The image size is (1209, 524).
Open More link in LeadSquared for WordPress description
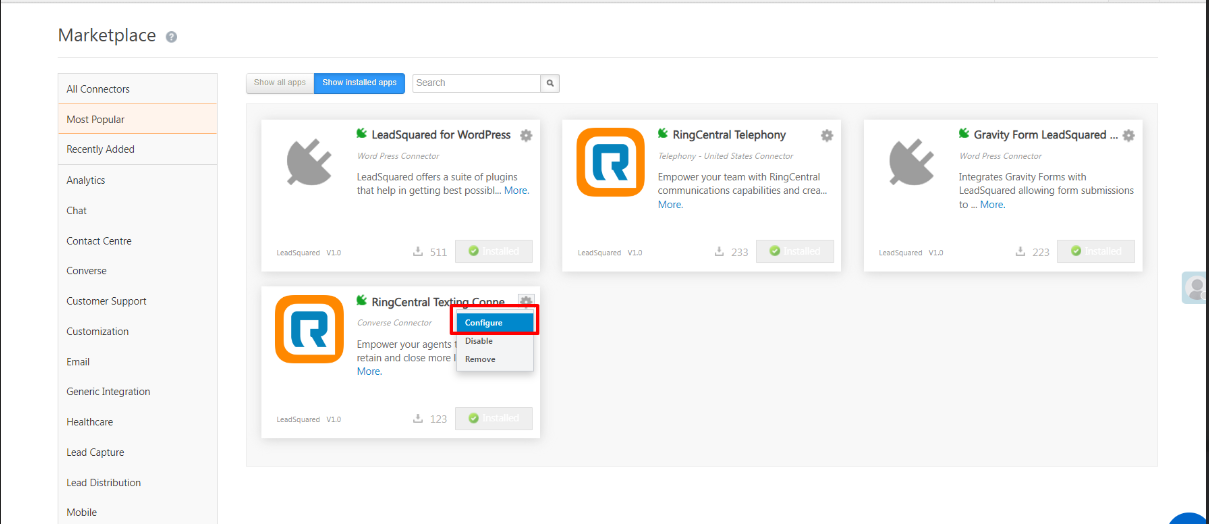point(516,190)
